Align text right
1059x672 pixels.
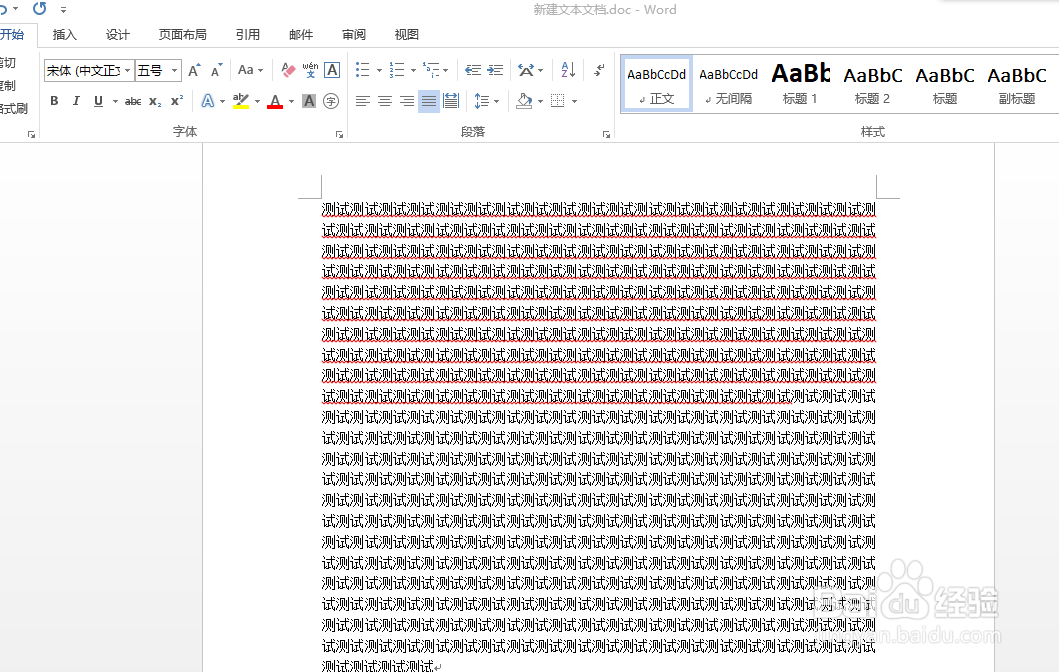407,101
